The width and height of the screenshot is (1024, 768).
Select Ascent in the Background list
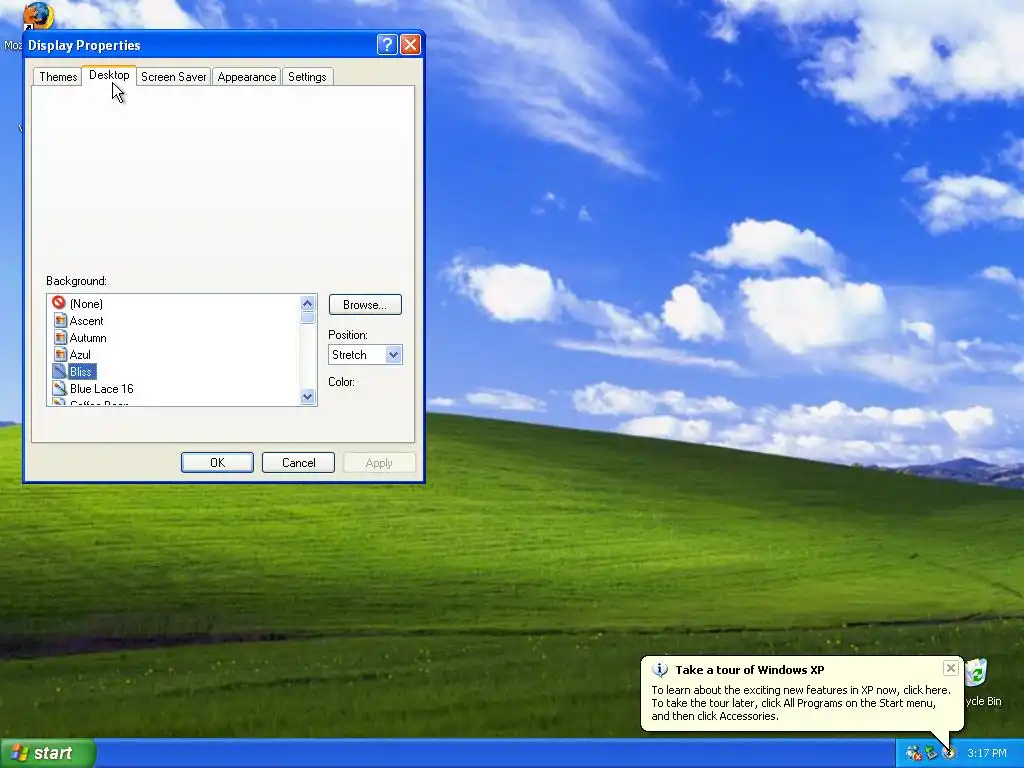(86, 321)
